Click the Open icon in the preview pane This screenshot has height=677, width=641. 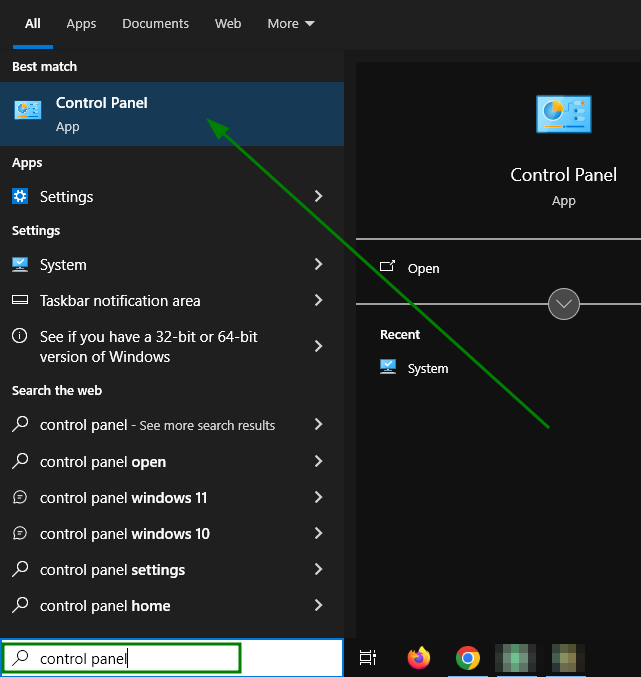point(387,266)
